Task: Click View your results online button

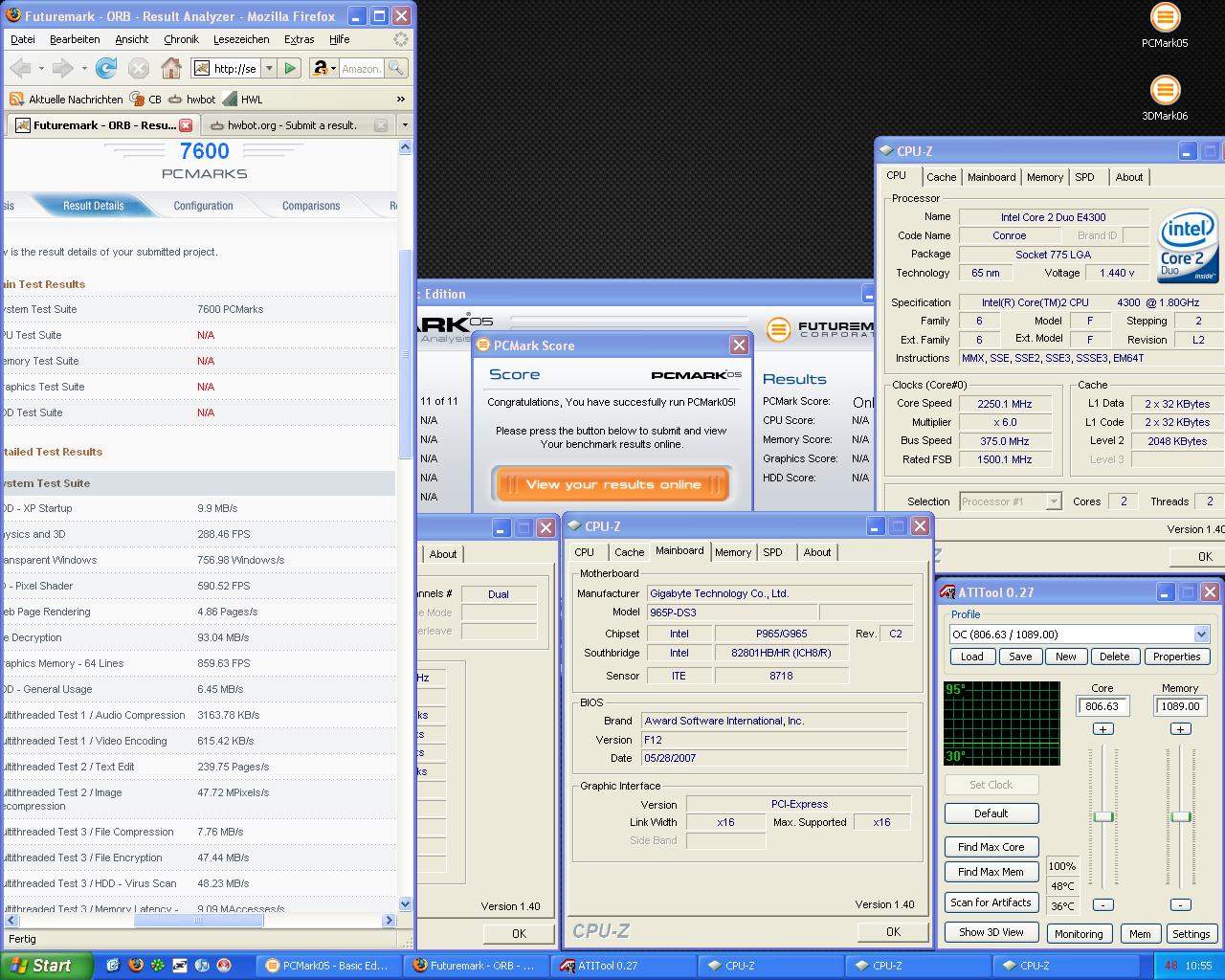Action: 613,484
